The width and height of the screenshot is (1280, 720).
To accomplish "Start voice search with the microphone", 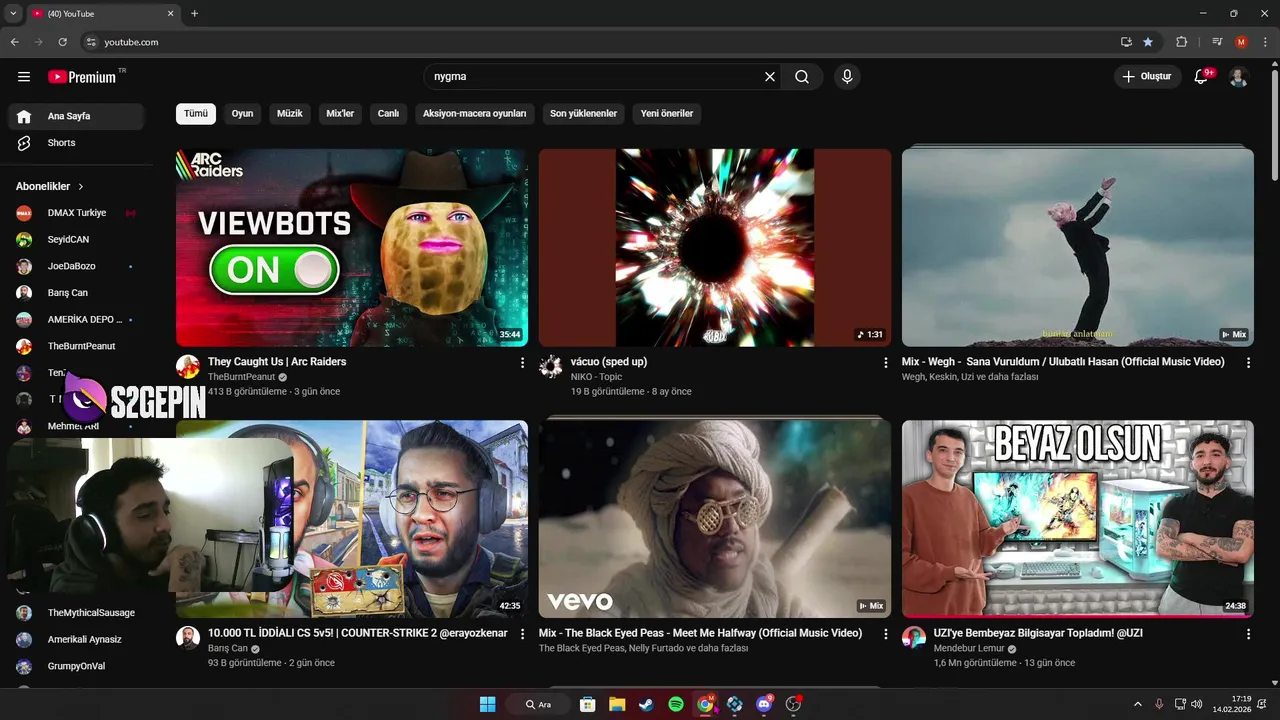I will point(847,77).
